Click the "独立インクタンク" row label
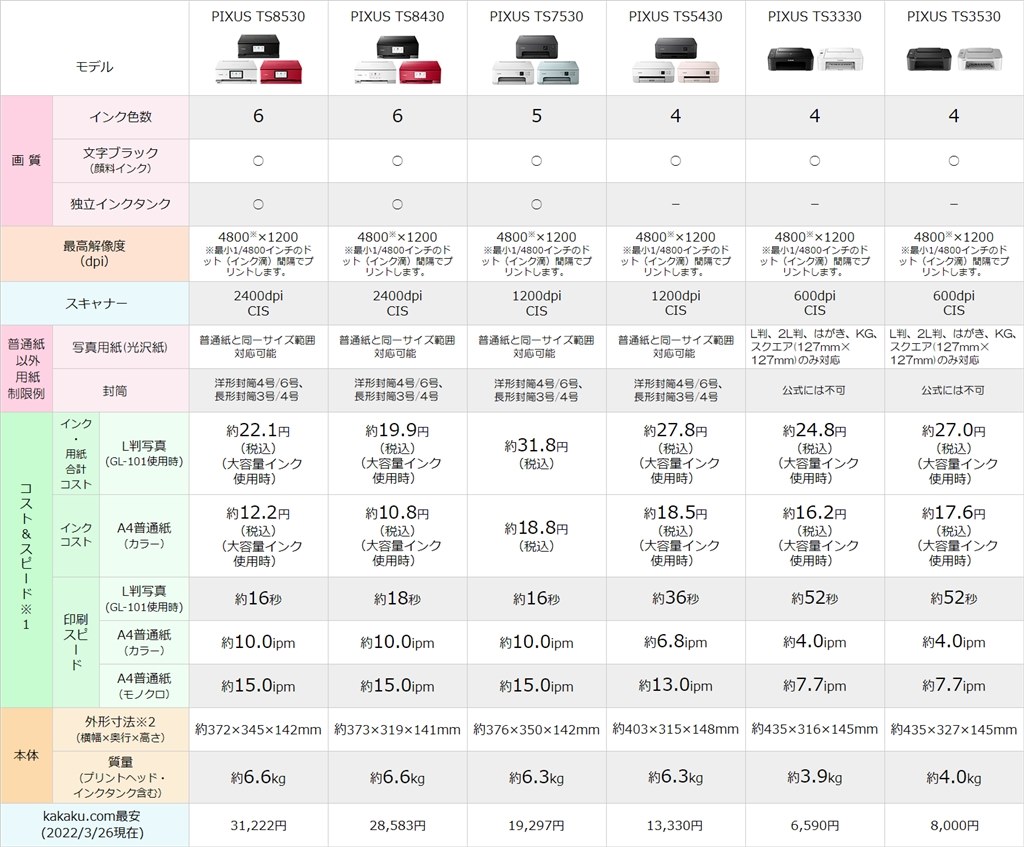Image resolution: width=1024 pixels, height=847 pixels. (x=120, y=204)
